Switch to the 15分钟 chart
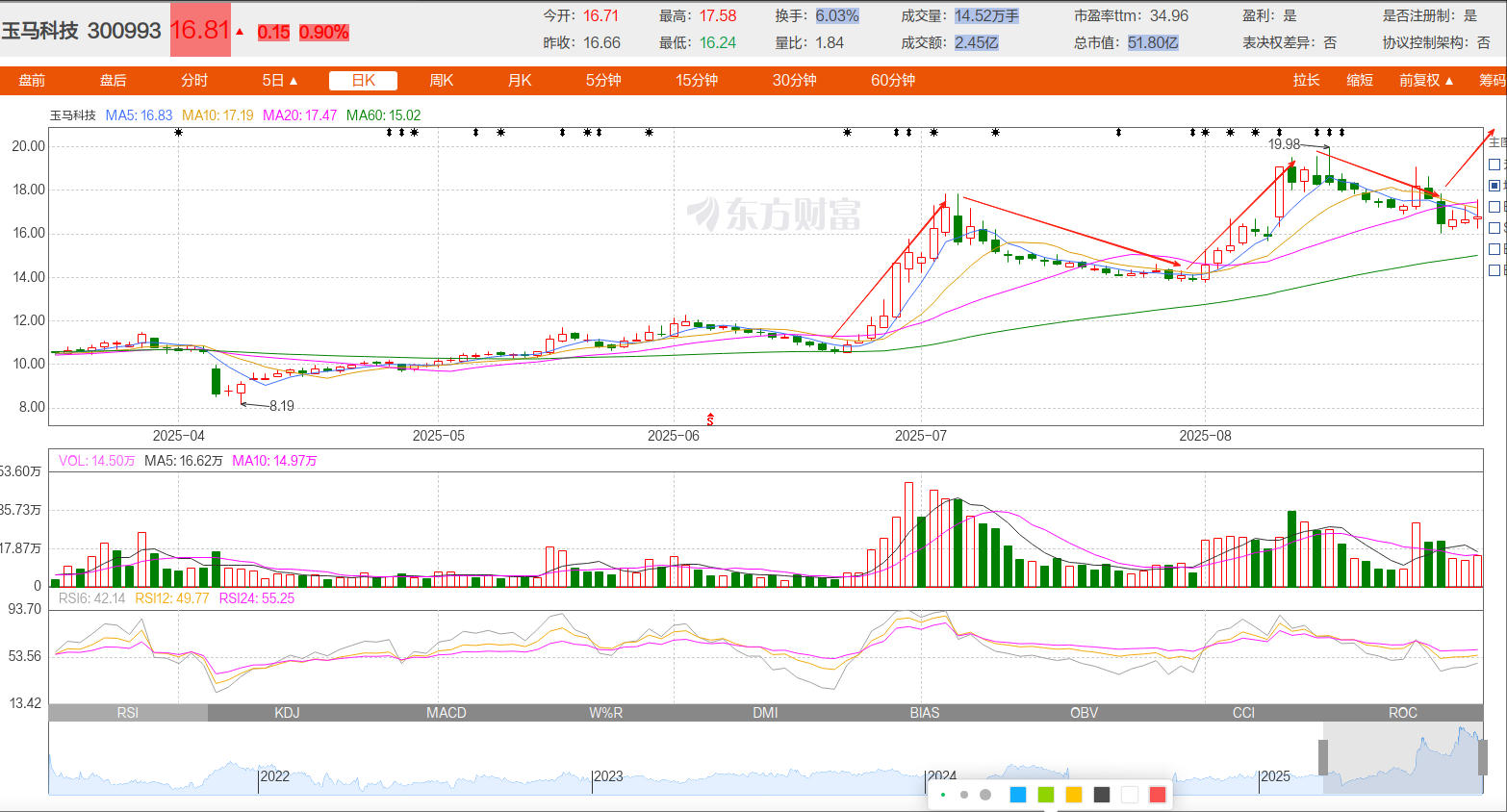 (x=697, y=81)
